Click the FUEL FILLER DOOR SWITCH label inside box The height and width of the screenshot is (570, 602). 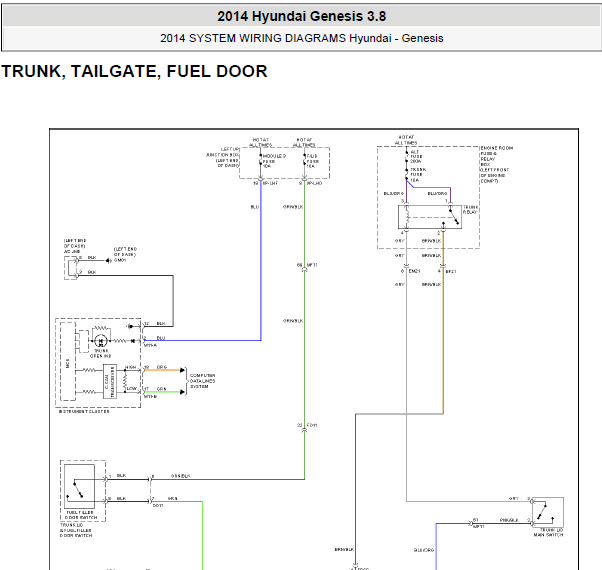point(81,515)
